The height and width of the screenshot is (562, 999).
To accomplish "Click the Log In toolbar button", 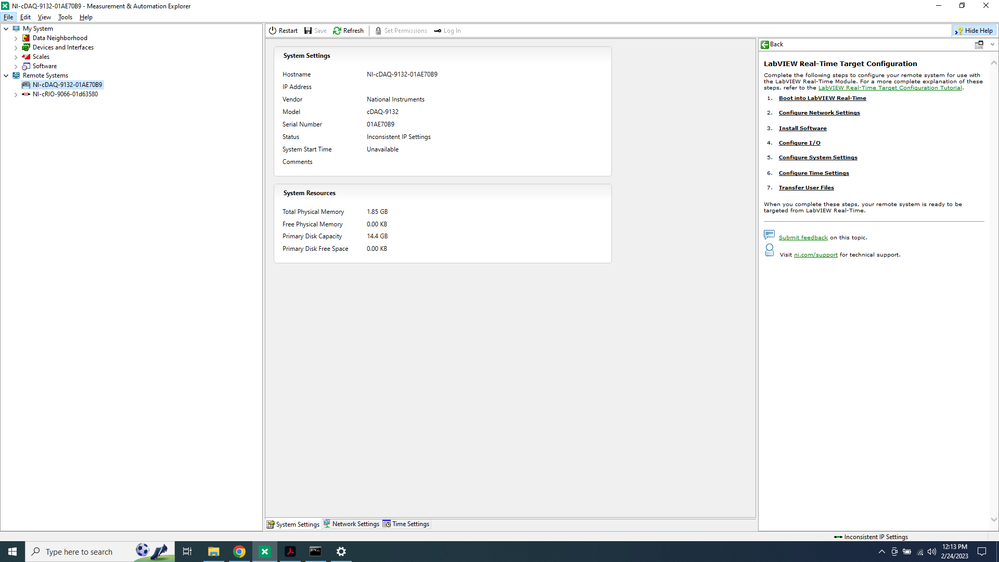I will (x=447, y=31).
